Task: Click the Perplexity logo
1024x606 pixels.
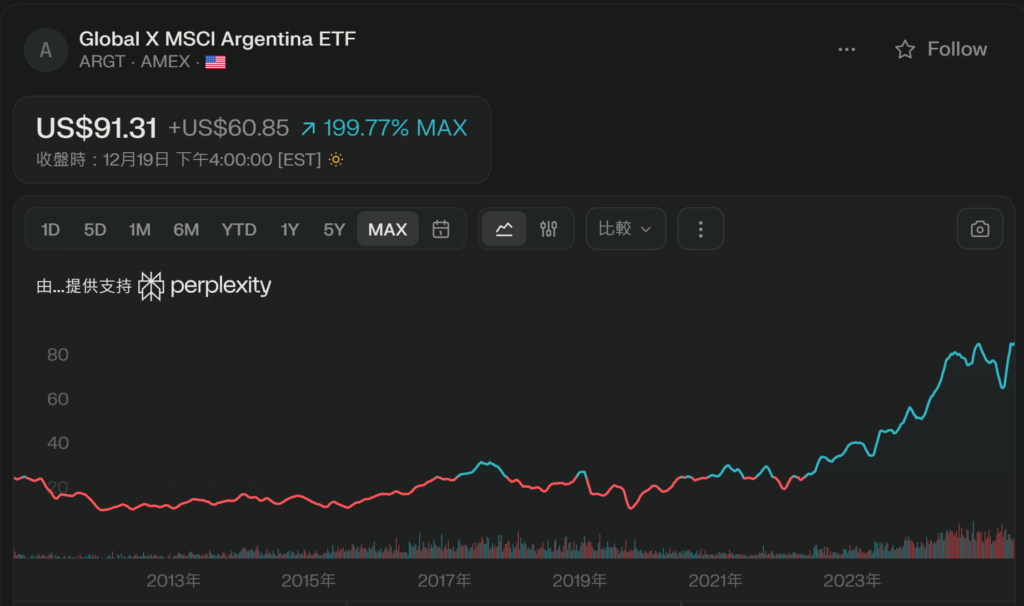Action: (205, 286)
